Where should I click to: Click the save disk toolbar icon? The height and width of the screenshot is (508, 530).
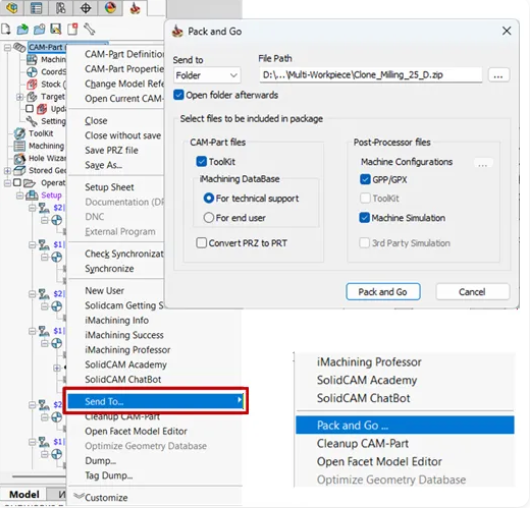55,29
